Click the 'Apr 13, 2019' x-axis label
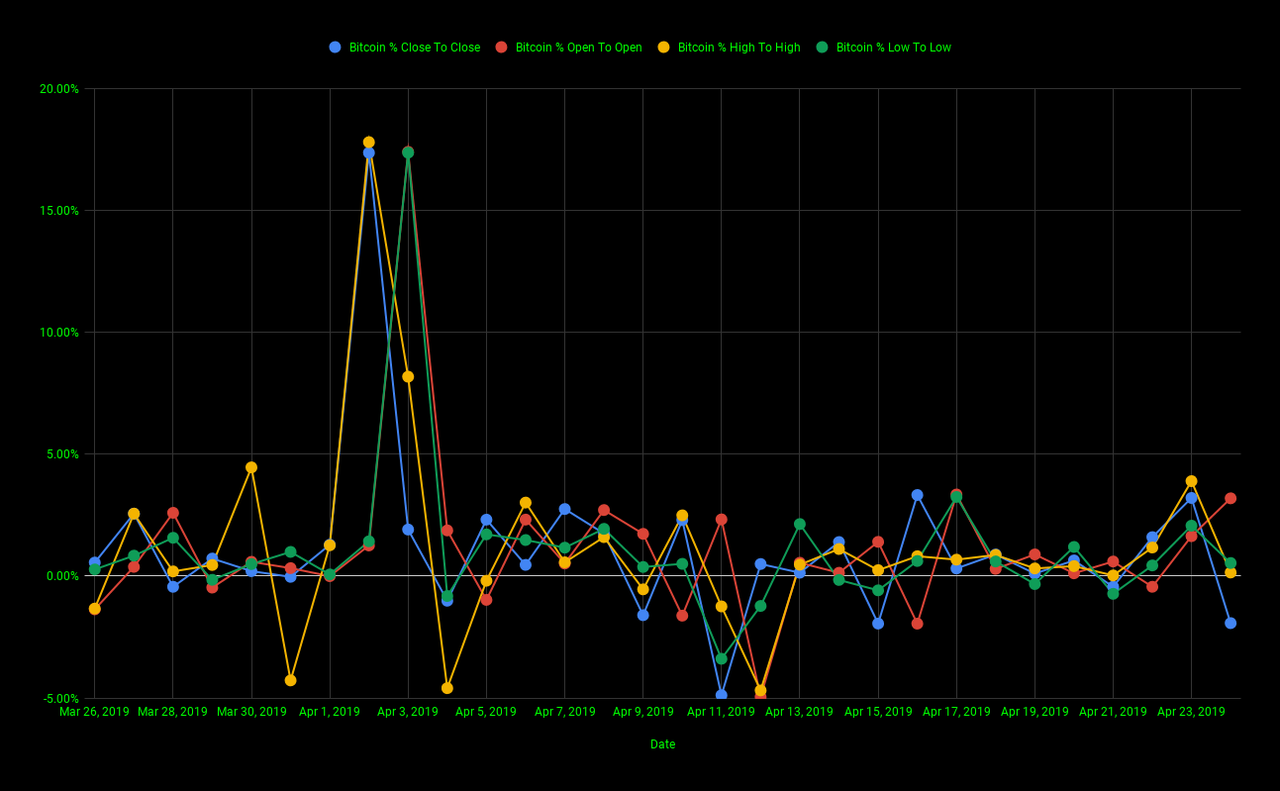 [x=800, y=712]
